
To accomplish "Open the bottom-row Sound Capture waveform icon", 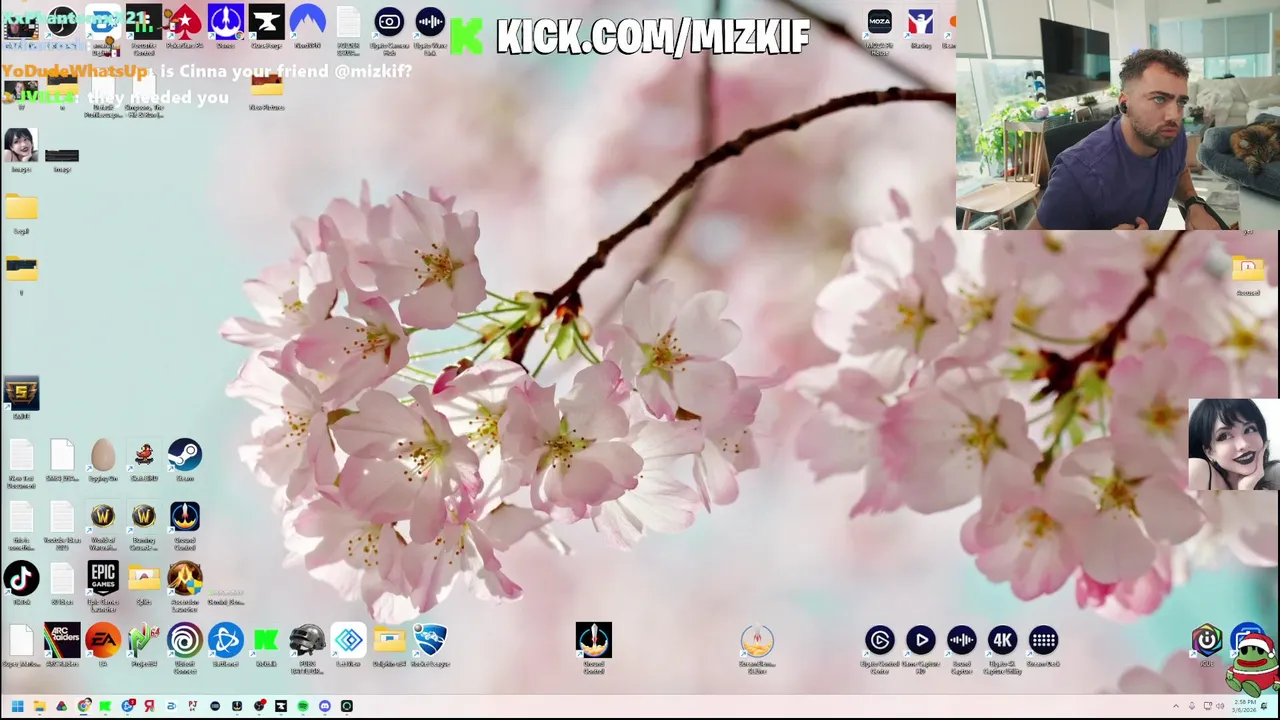I will click(962, 640).
